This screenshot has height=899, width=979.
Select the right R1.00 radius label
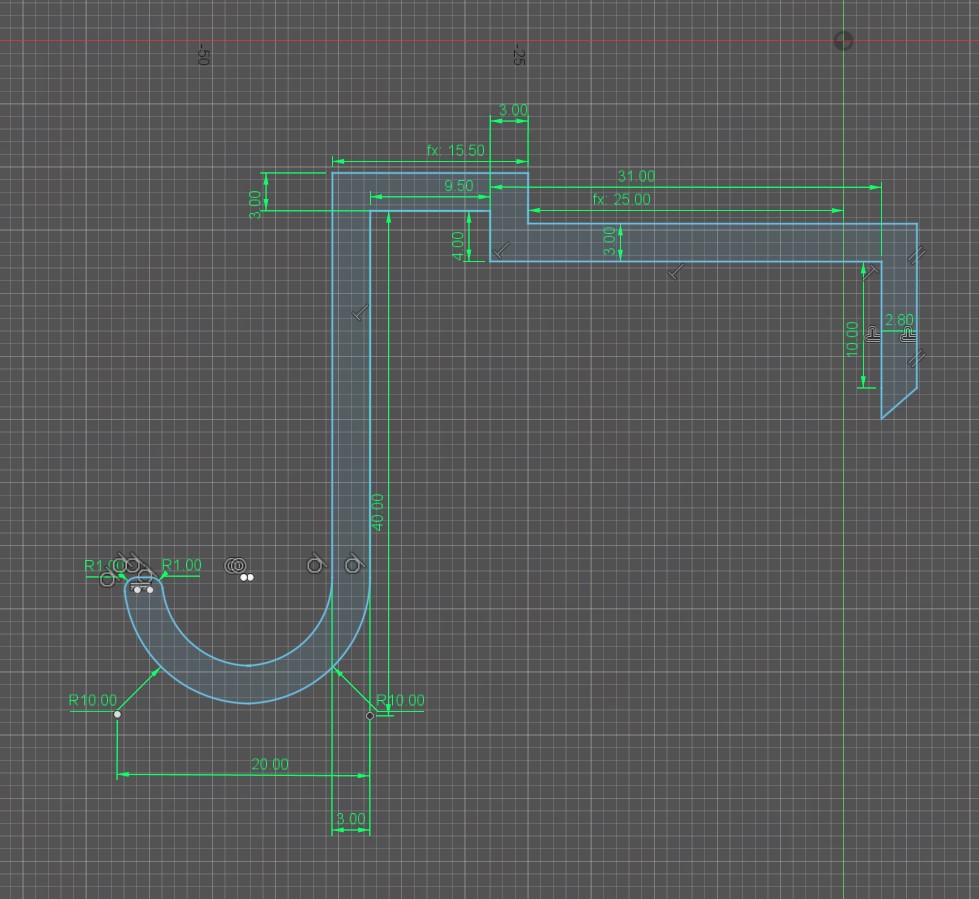(182, 565)
